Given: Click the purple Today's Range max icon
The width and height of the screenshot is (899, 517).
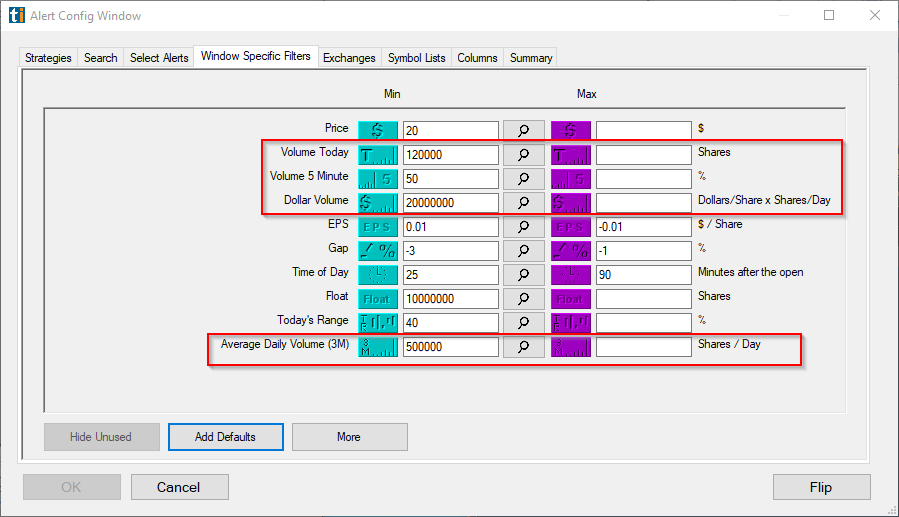Looking at the screenshot, I should coord(570,323).
